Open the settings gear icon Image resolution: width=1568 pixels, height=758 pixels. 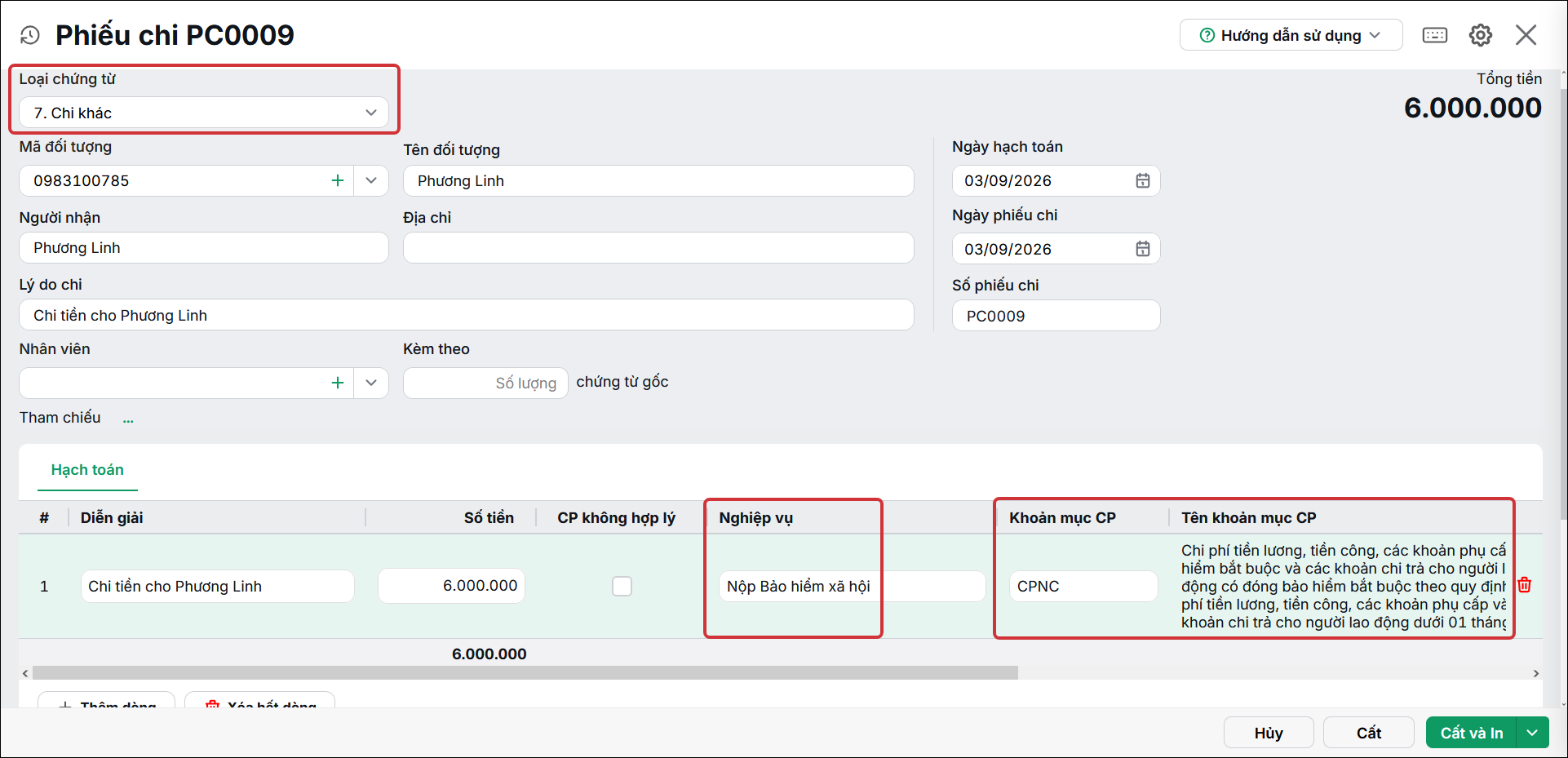1481,35
